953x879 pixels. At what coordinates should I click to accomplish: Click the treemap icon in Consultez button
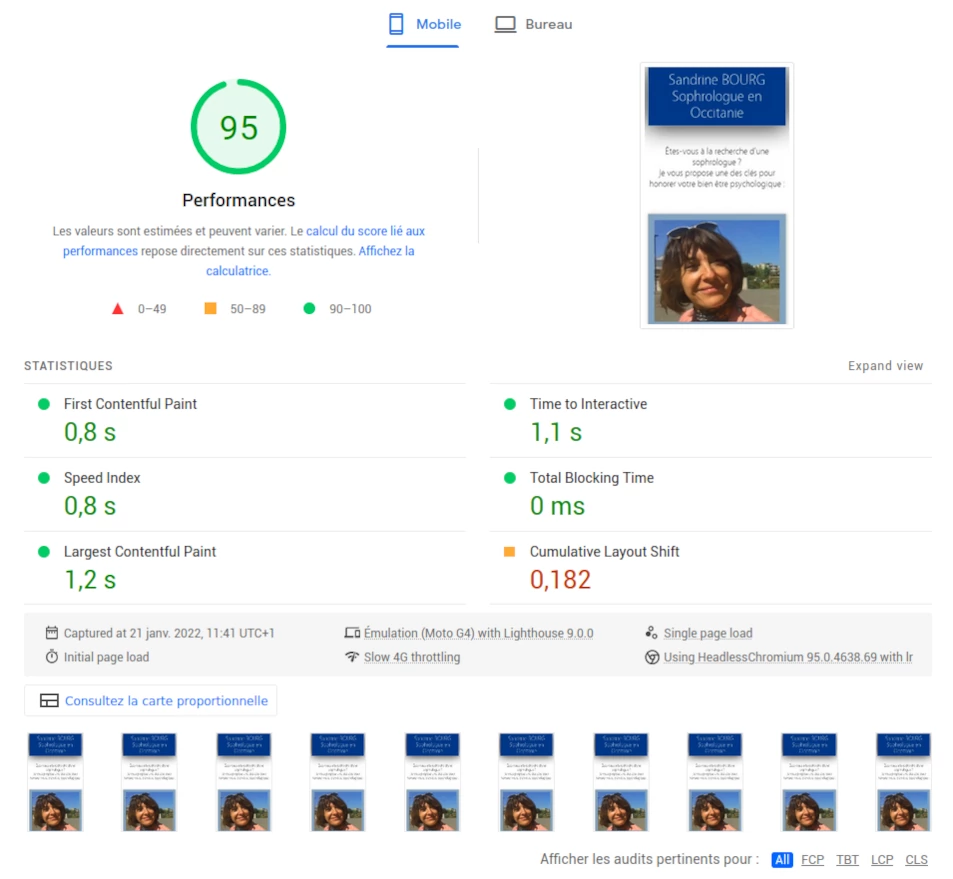pos(49,701)
